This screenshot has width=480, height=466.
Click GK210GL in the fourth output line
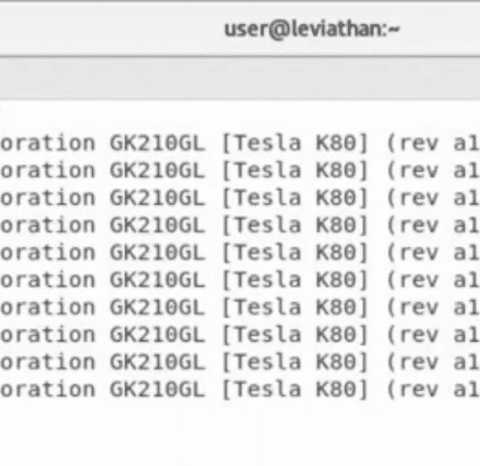pos(157,226)
